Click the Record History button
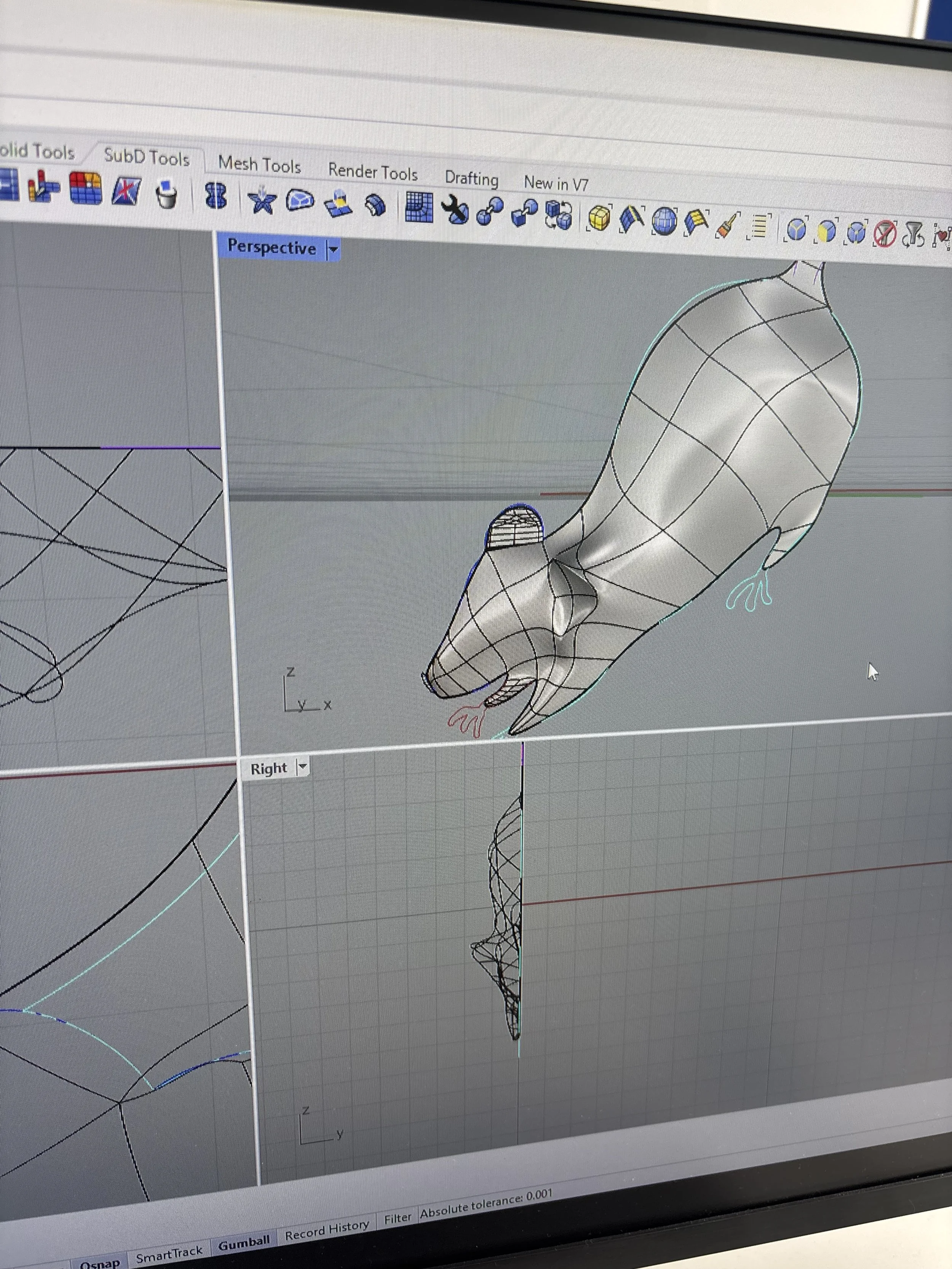 [x=327, y=1230]
